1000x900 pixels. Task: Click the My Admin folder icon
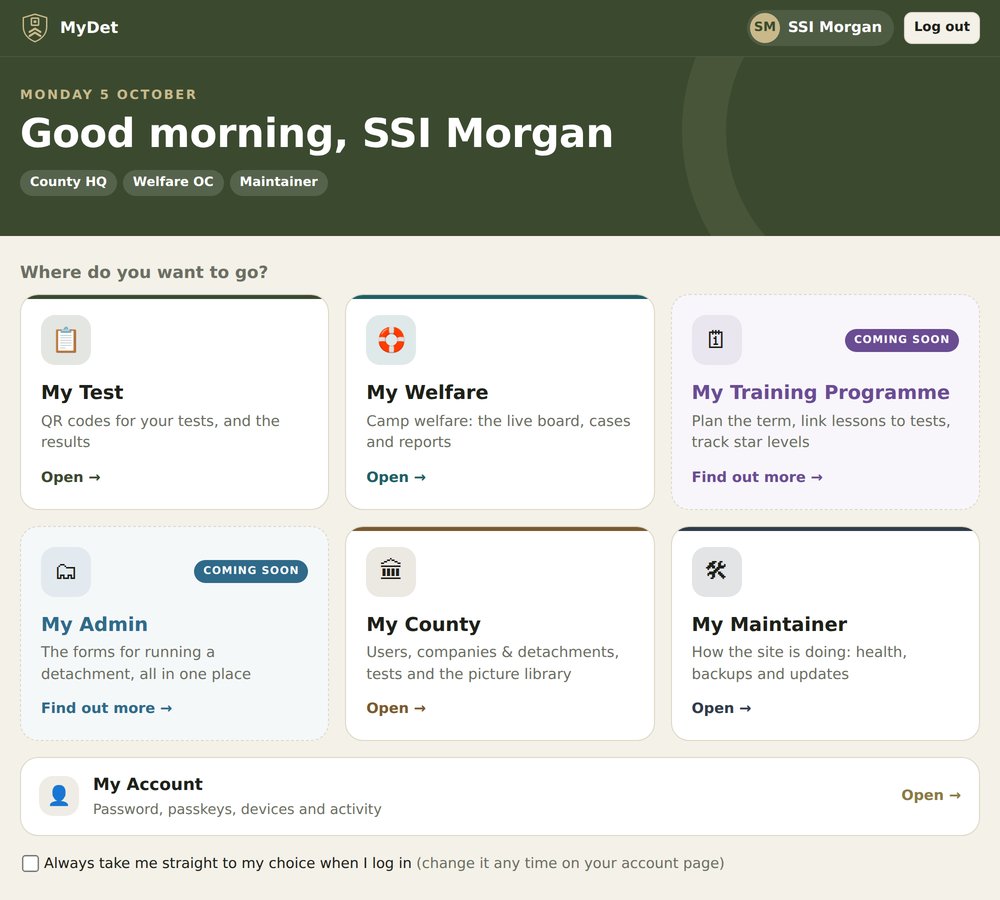click(66, 572)
